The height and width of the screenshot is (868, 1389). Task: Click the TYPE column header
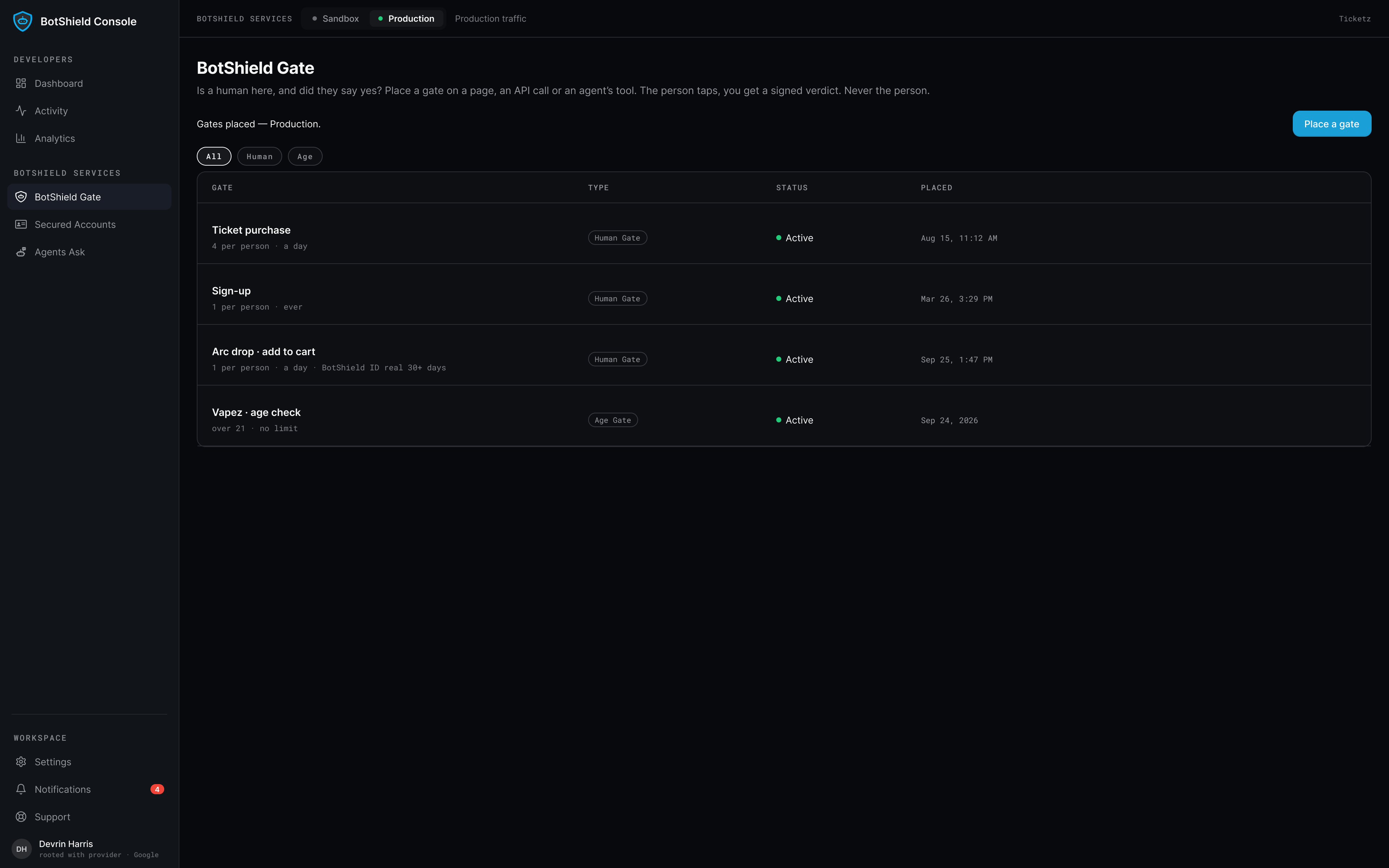click(x=599, y=188)
